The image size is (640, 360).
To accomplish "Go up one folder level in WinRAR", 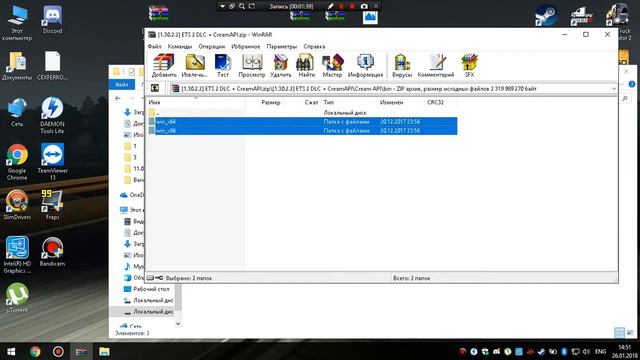I will coord(155,88).
